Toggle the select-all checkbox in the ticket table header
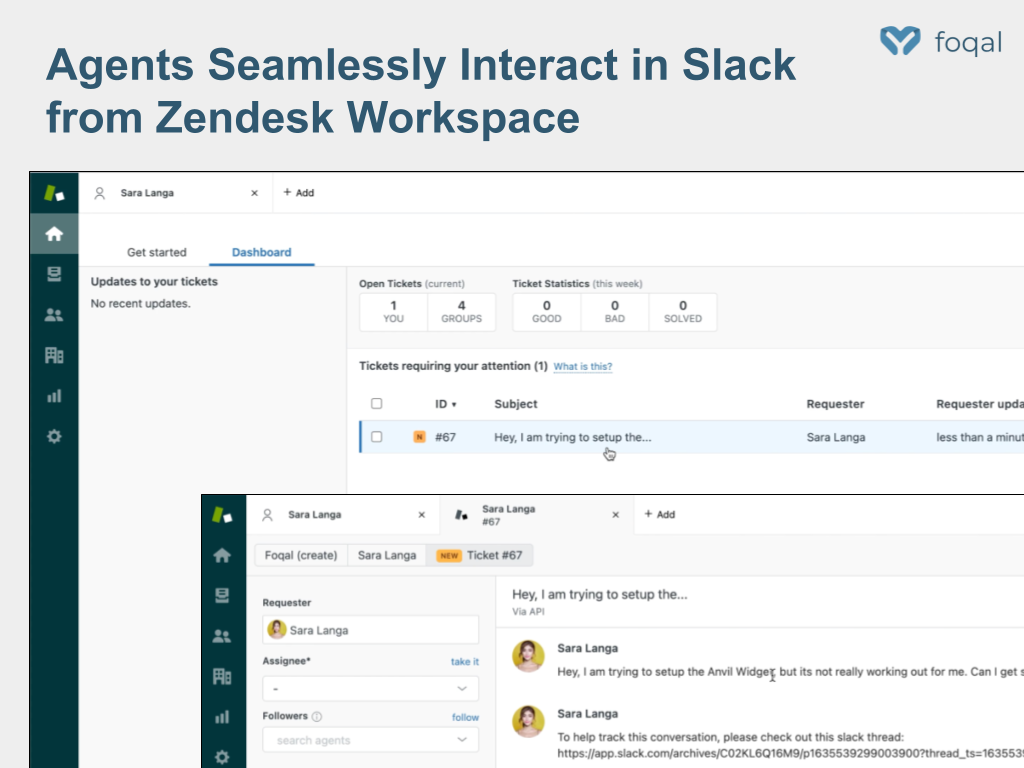 [377, 404]
